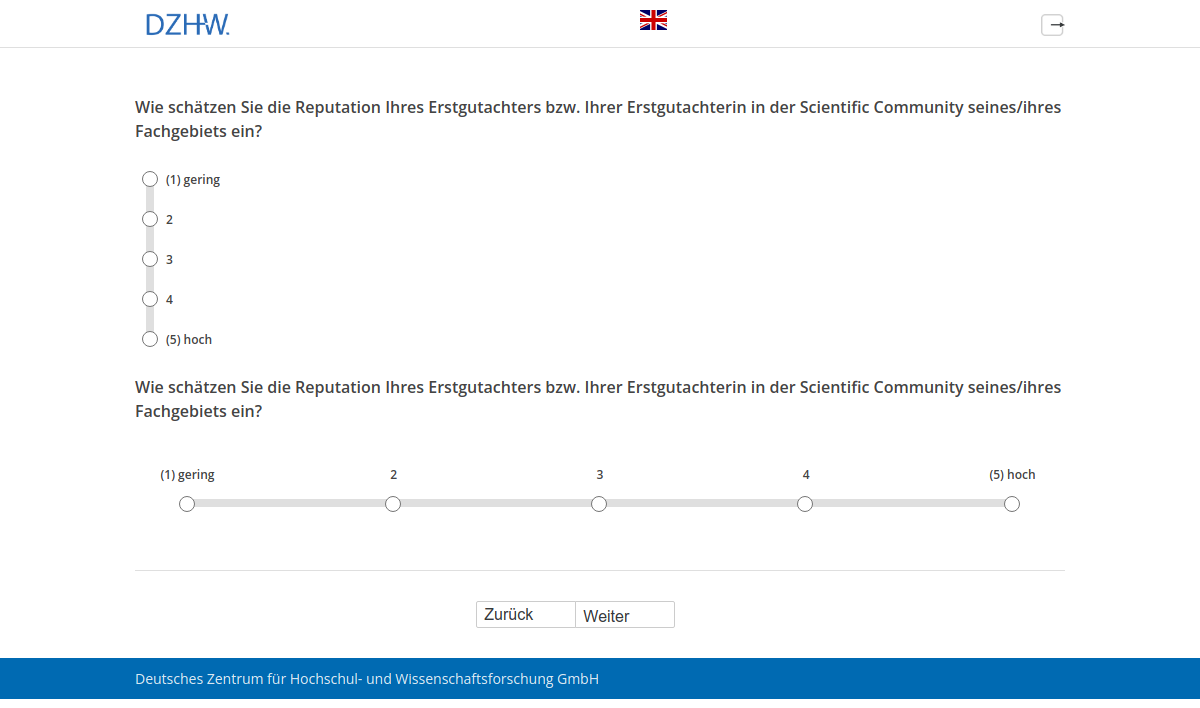The image size is (1200, 708).
Task: Select rating option 2 in the radio list
Action: coord(150,219)
